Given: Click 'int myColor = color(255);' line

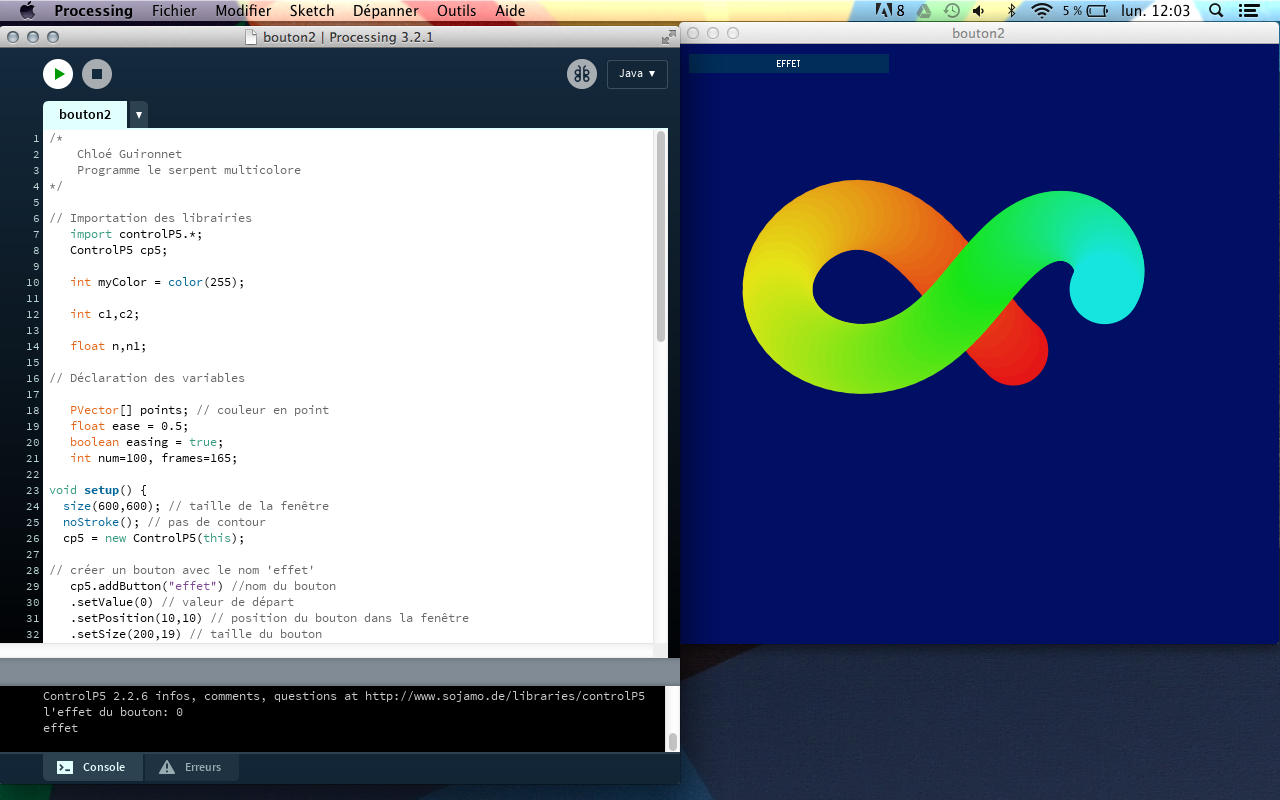Looking at the screenshot, I should click(x=157, y=282).
